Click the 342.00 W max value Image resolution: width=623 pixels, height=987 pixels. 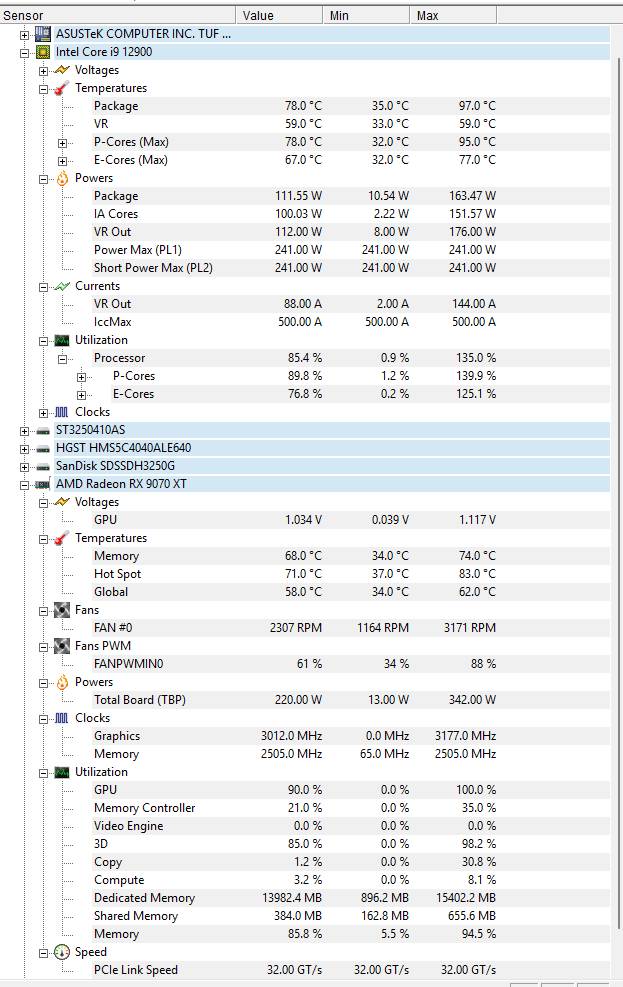click(472, 700)
